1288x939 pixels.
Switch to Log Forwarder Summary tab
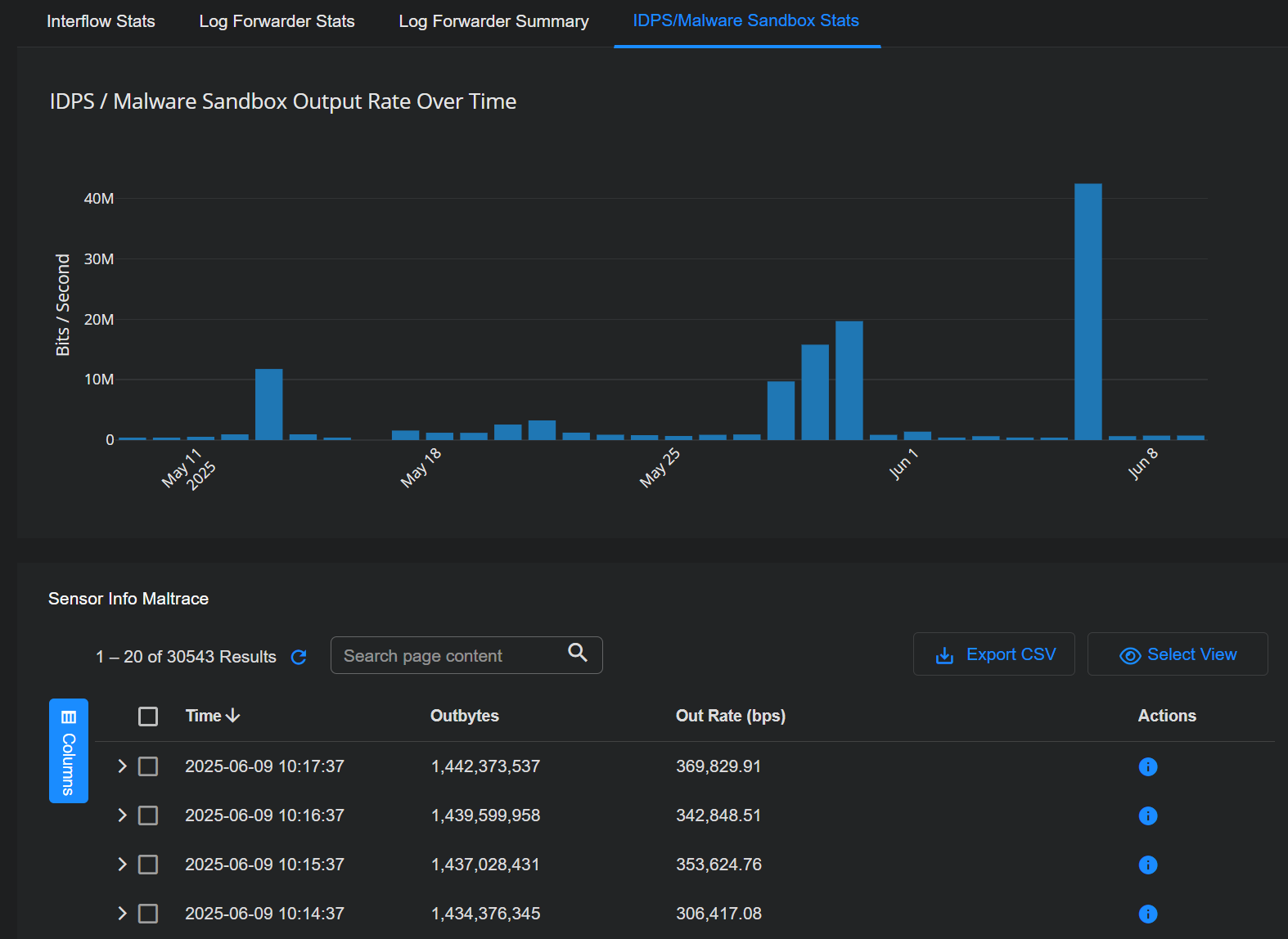point(493,21)
